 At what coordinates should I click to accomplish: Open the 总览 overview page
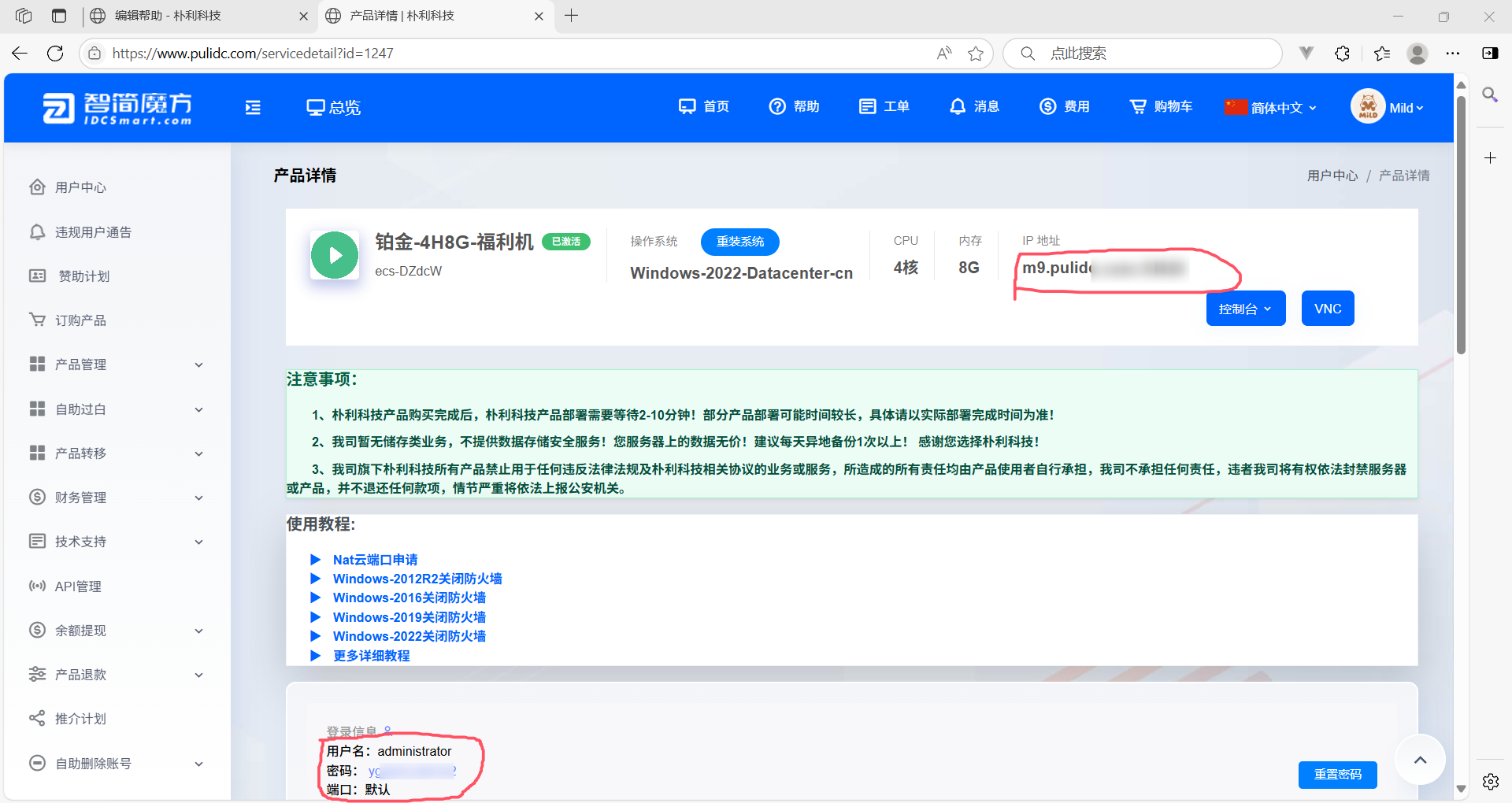[333, 108]
